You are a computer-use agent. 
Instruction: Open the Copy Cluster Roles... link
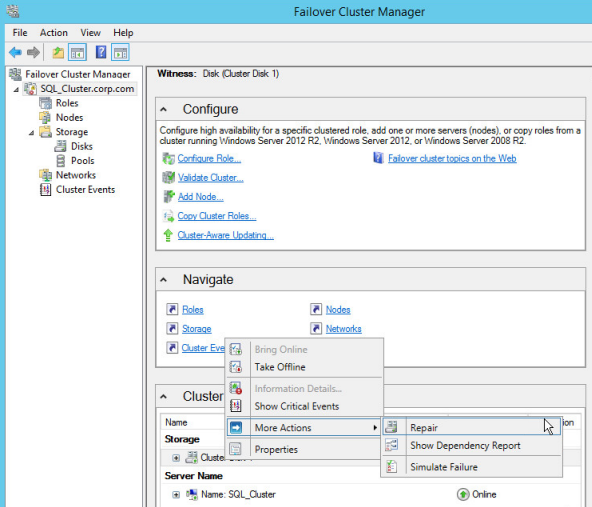coord(217,216)
